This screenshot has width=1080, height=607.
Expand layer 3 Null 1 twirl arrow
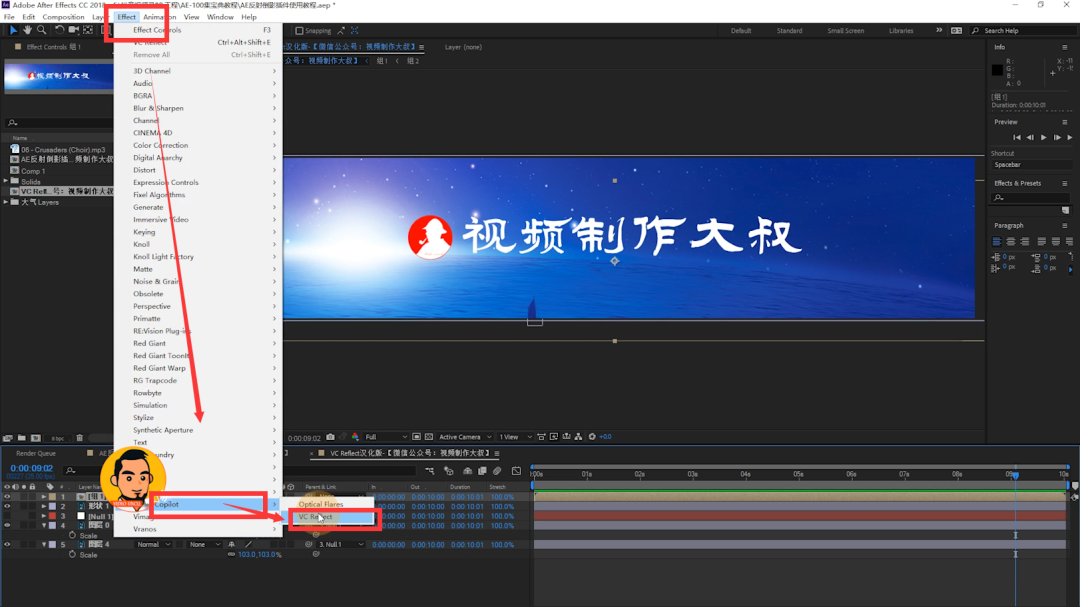click(44, 516)
